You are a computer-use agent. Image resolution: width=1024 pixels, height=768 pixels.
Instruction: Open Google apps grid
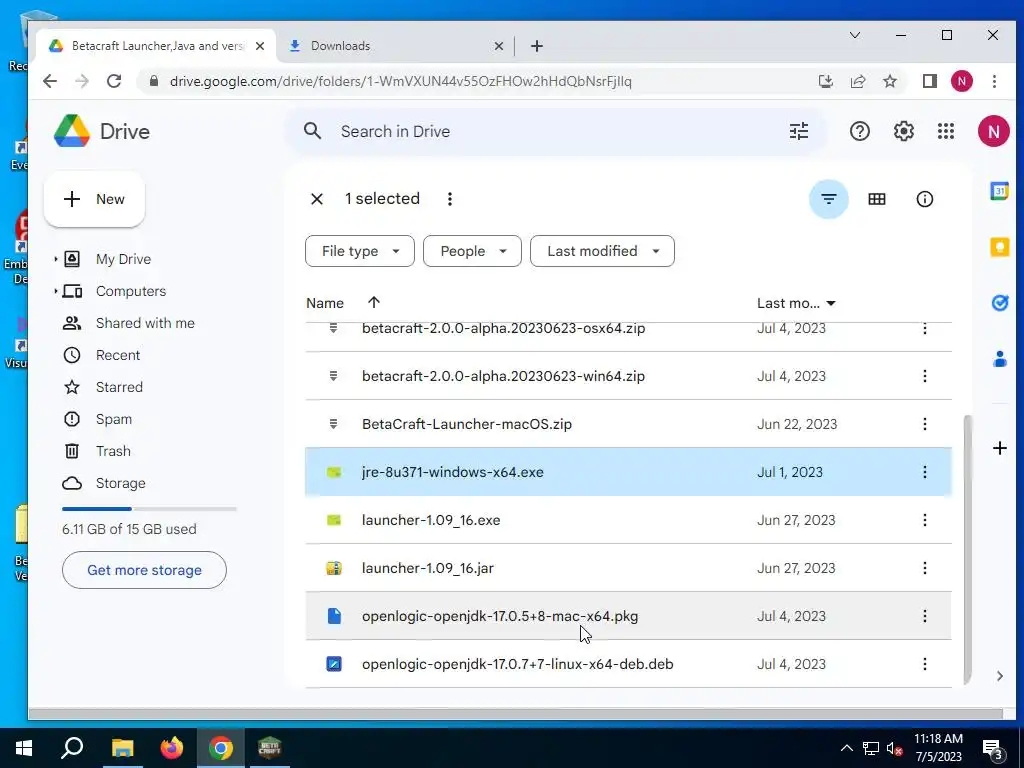click(946, 131)
